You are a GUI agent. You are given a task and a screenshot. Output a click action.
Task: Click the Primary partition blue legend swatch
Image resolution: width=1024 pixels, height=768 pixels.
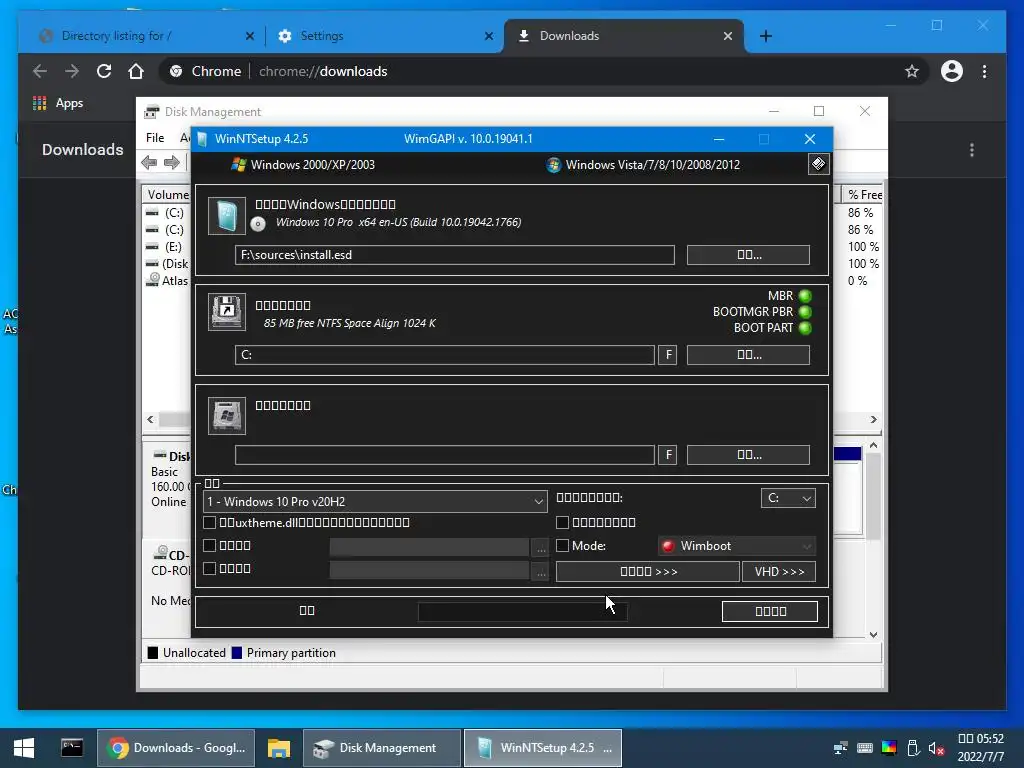tap(237, 652)
